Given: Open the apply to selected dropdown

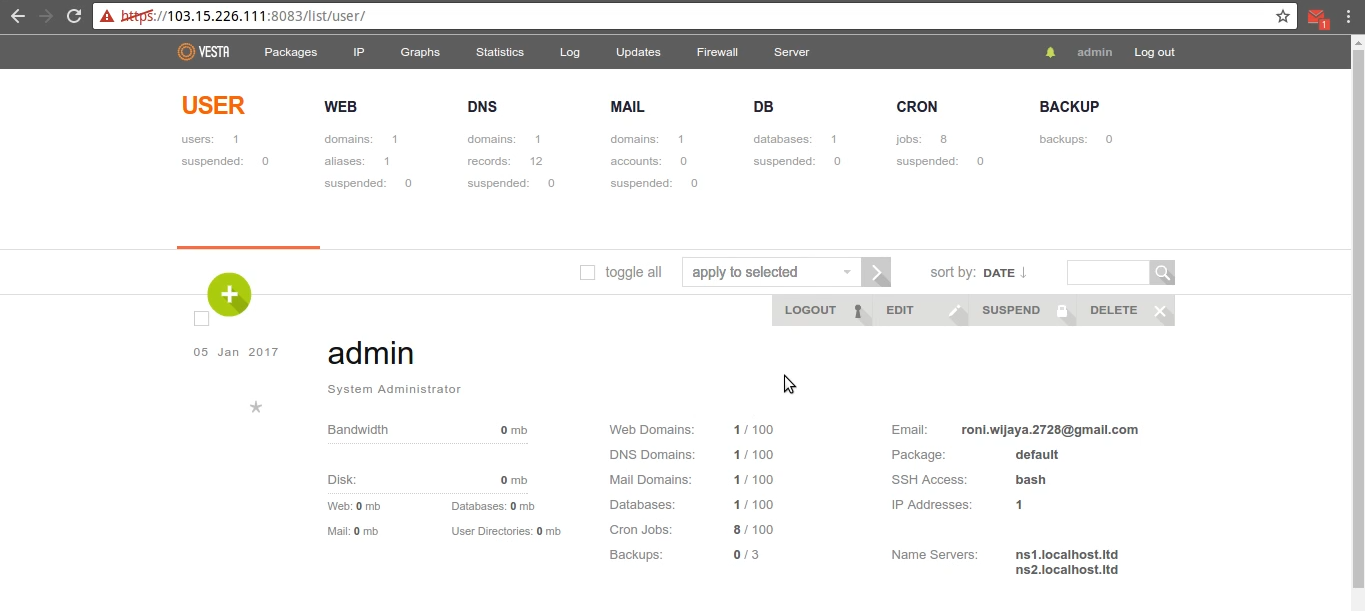Looking at the screenshot, I should (770, 271).
